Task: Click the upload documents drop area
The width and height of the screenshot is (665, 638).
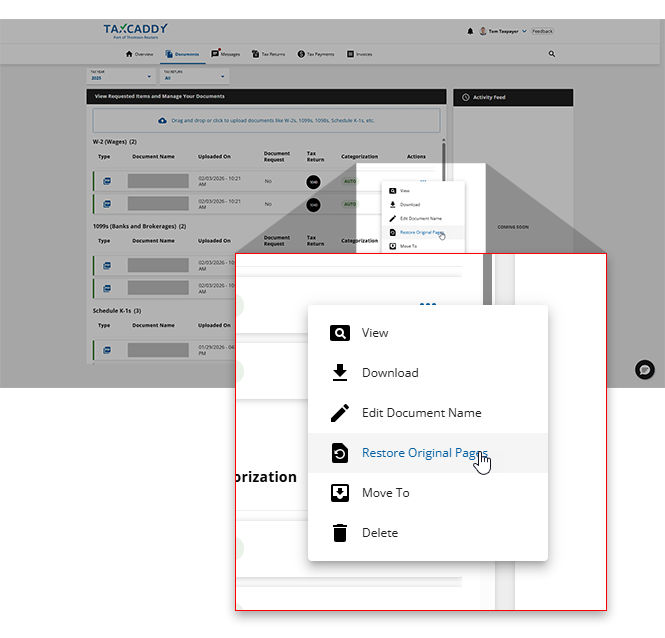Action: (266, 120)
